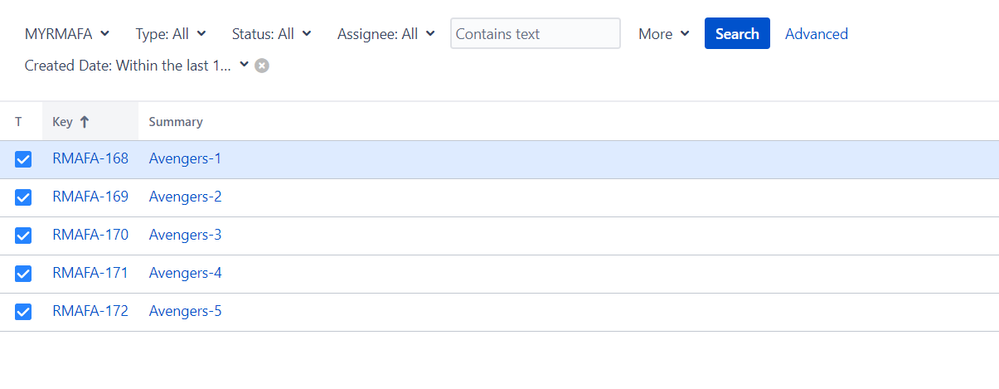The width and height of the screenshot is (999, 389).
Task: Expand the Created Date filter chevron
Action: coord(243,65)
